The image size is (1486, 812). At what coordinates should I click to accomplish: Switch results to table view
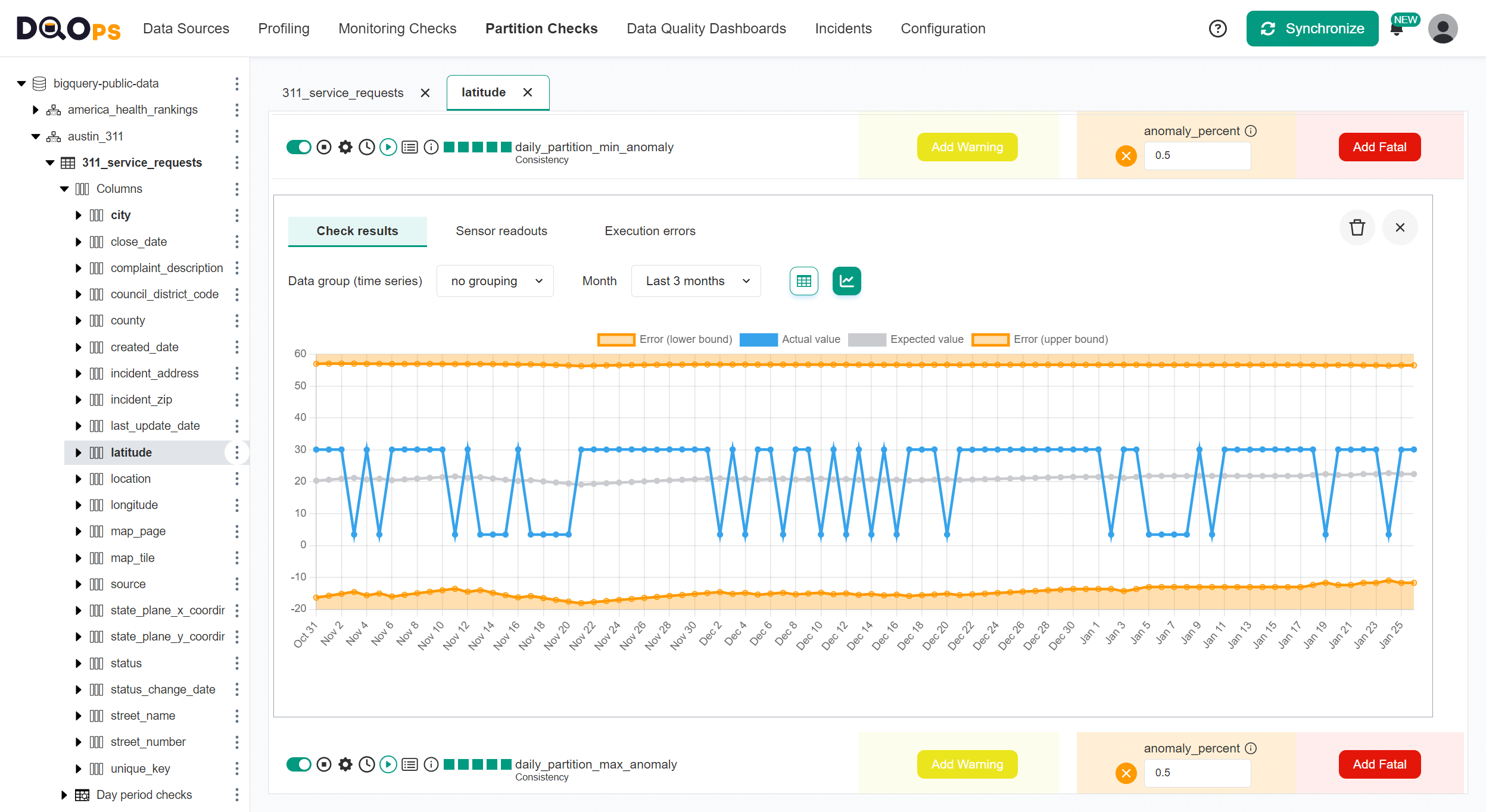click(x=803, y=281)
